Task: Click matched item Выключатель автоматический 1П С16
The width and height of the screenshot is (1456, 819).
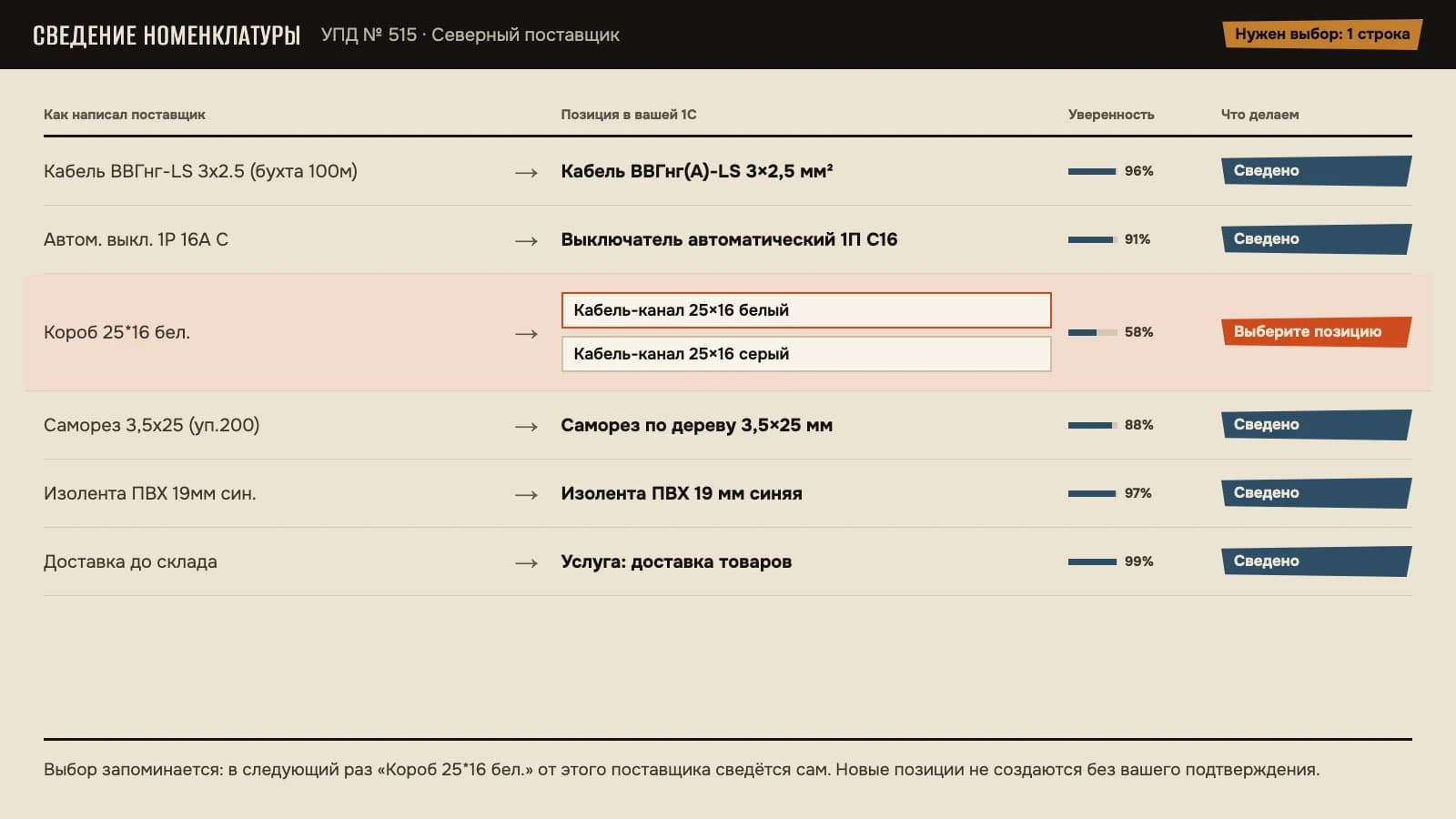Action: [729, 239]
